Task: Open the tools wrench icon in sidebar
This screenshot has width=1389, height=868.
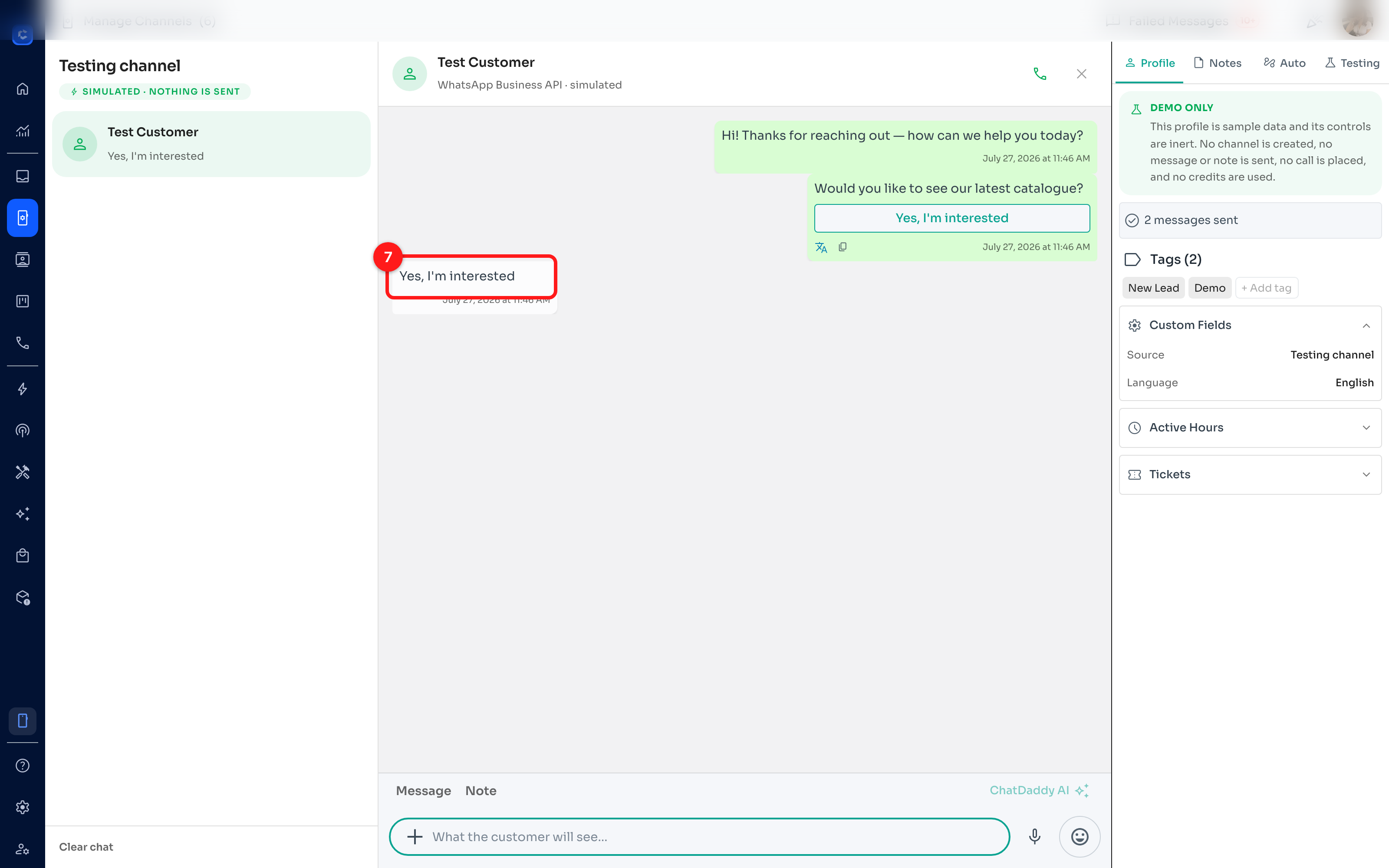Action: [x=23, y=472]
